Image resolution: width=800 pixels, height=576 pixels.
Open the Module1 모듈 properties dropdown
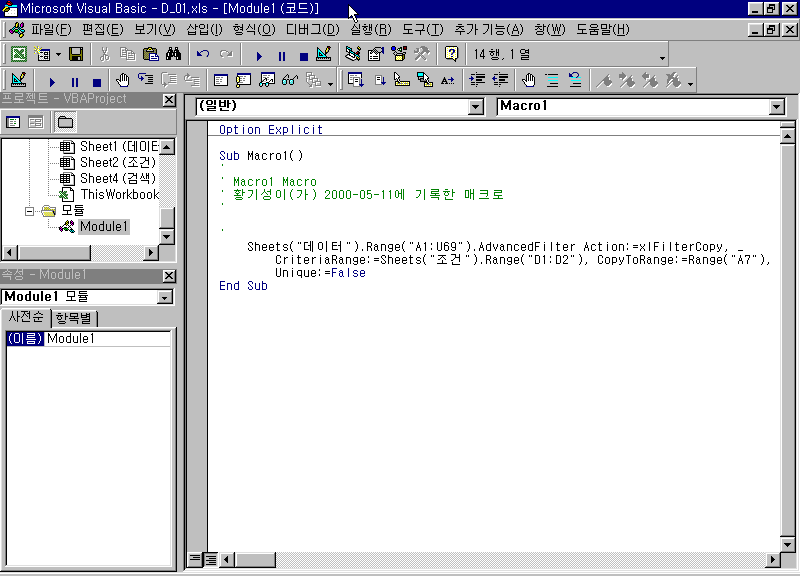pyautogui.click(x=164, y=297)
